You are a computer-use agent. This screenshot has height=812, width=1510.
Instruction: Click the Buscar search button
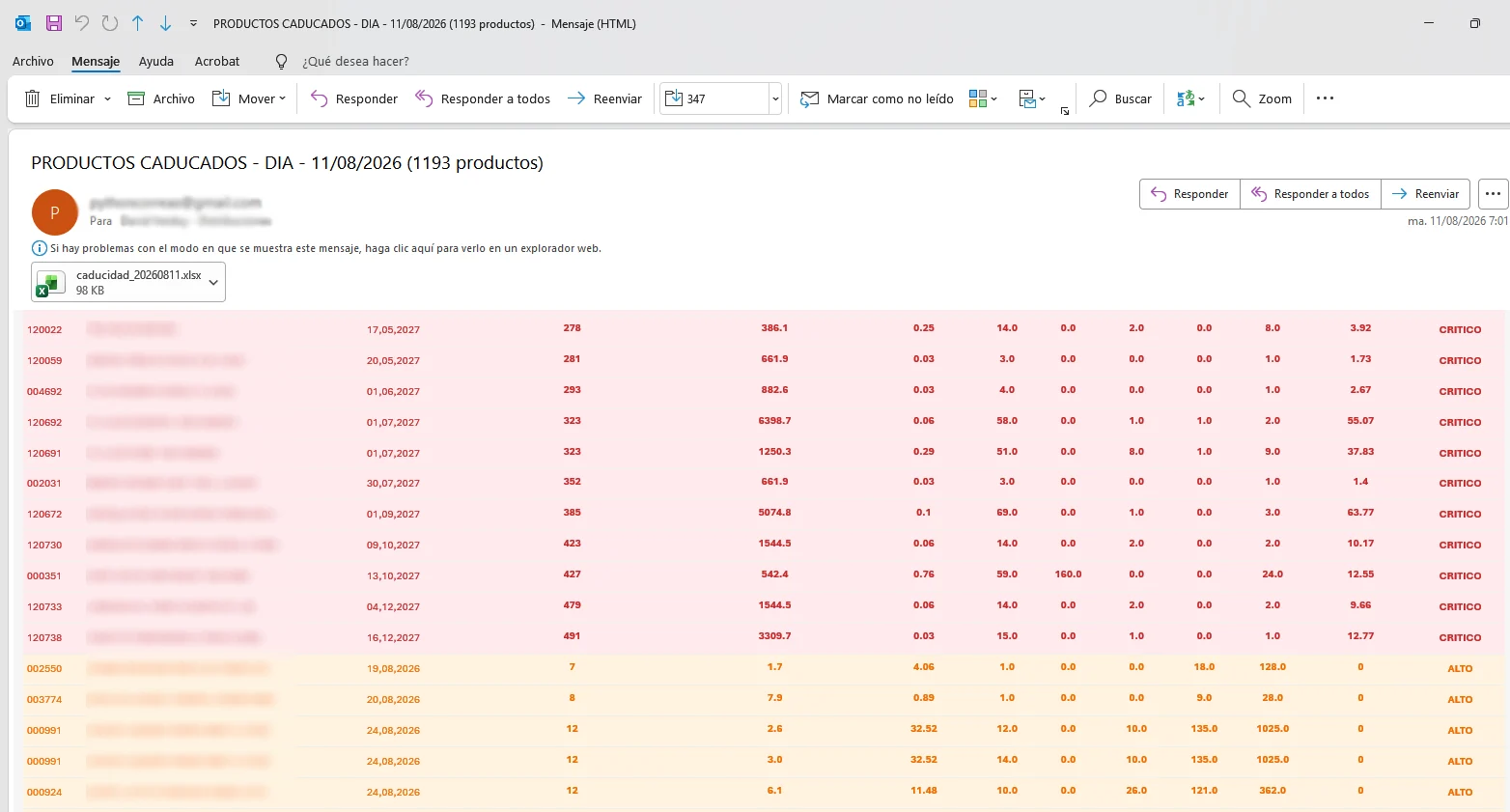(1121, 98)
